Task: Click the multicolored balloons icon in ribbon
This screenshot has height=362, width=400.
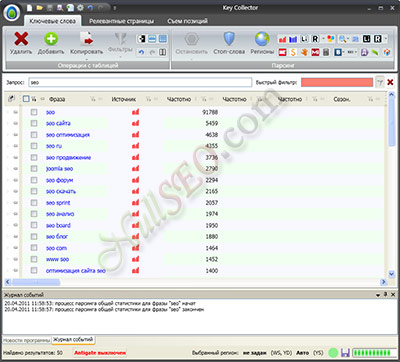Action: pyautogui.click(x=331, y=39)
